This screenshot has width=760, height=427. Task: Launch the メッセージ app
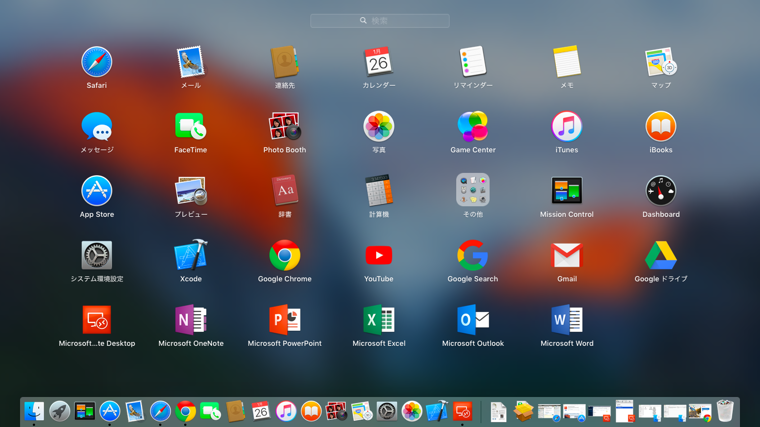pos(96,127)
